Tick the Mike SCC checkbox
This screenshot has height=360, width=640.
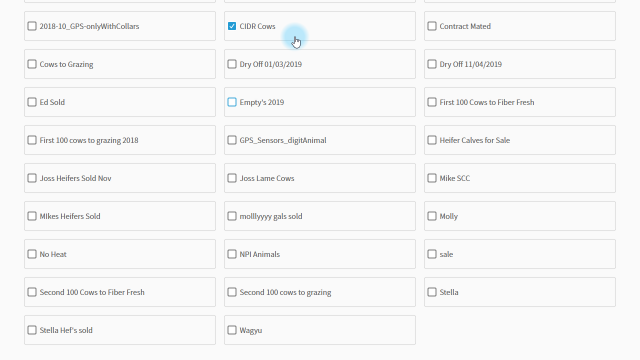pyautogui.click(x=432, y=178)
